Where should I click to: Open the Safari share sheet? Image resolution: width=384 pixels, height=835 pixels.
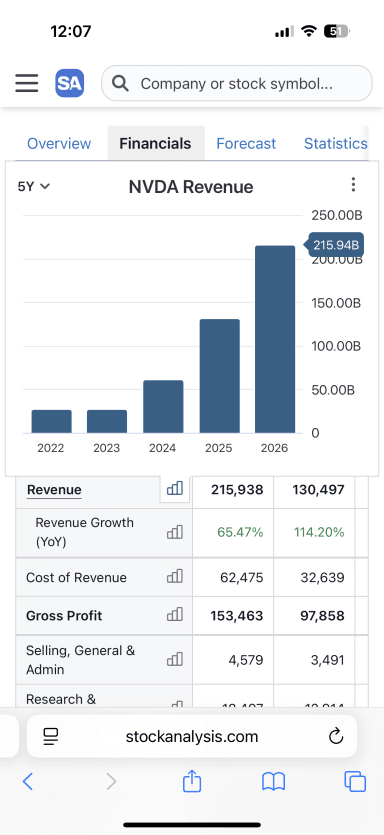click(192, 781)
